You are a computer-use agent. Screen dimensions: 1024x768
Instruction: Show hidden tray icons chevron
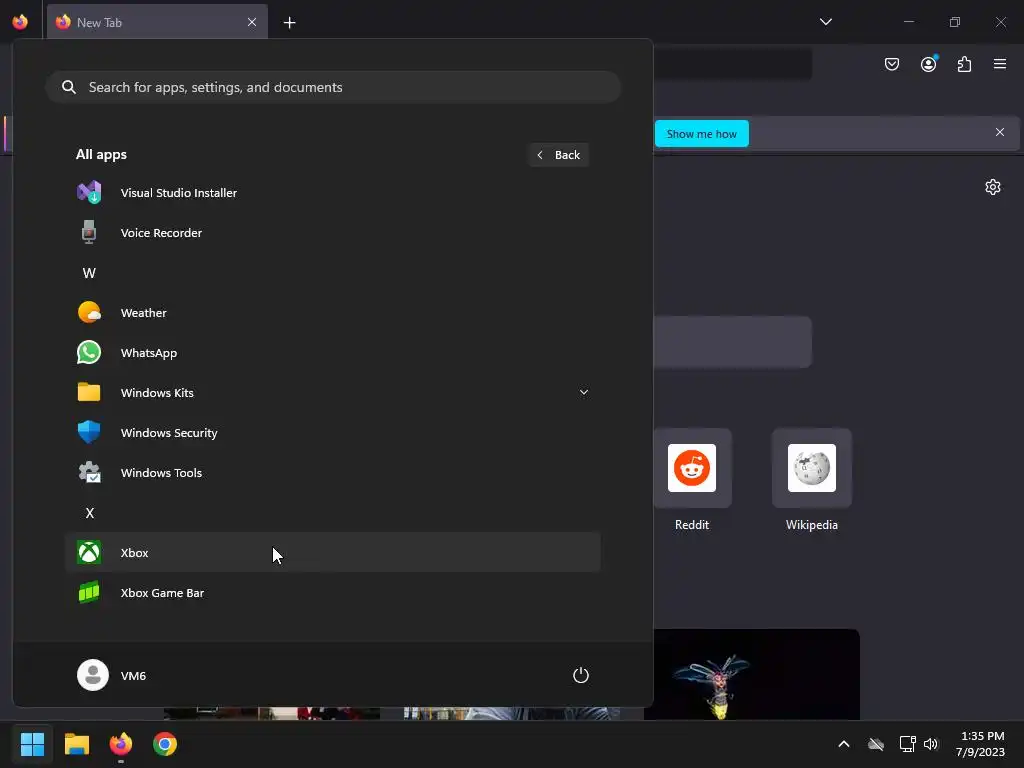844,744
